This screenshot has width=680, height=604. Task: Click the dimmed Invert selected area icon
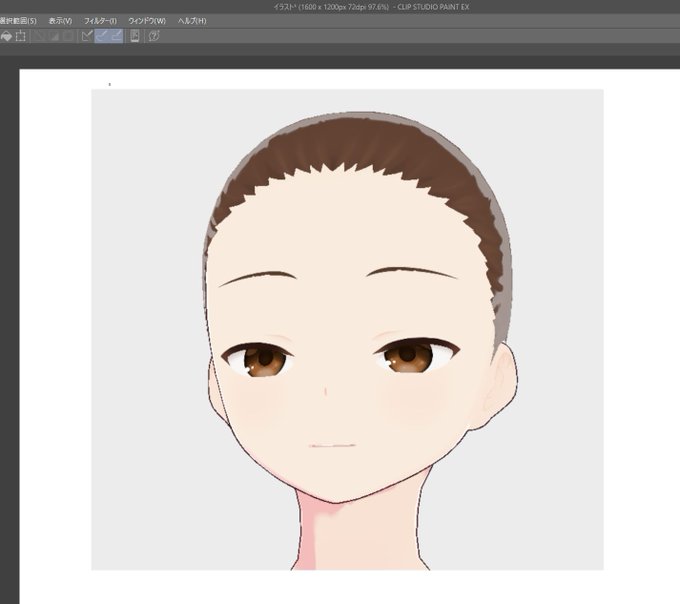click(x=54, y=36)
